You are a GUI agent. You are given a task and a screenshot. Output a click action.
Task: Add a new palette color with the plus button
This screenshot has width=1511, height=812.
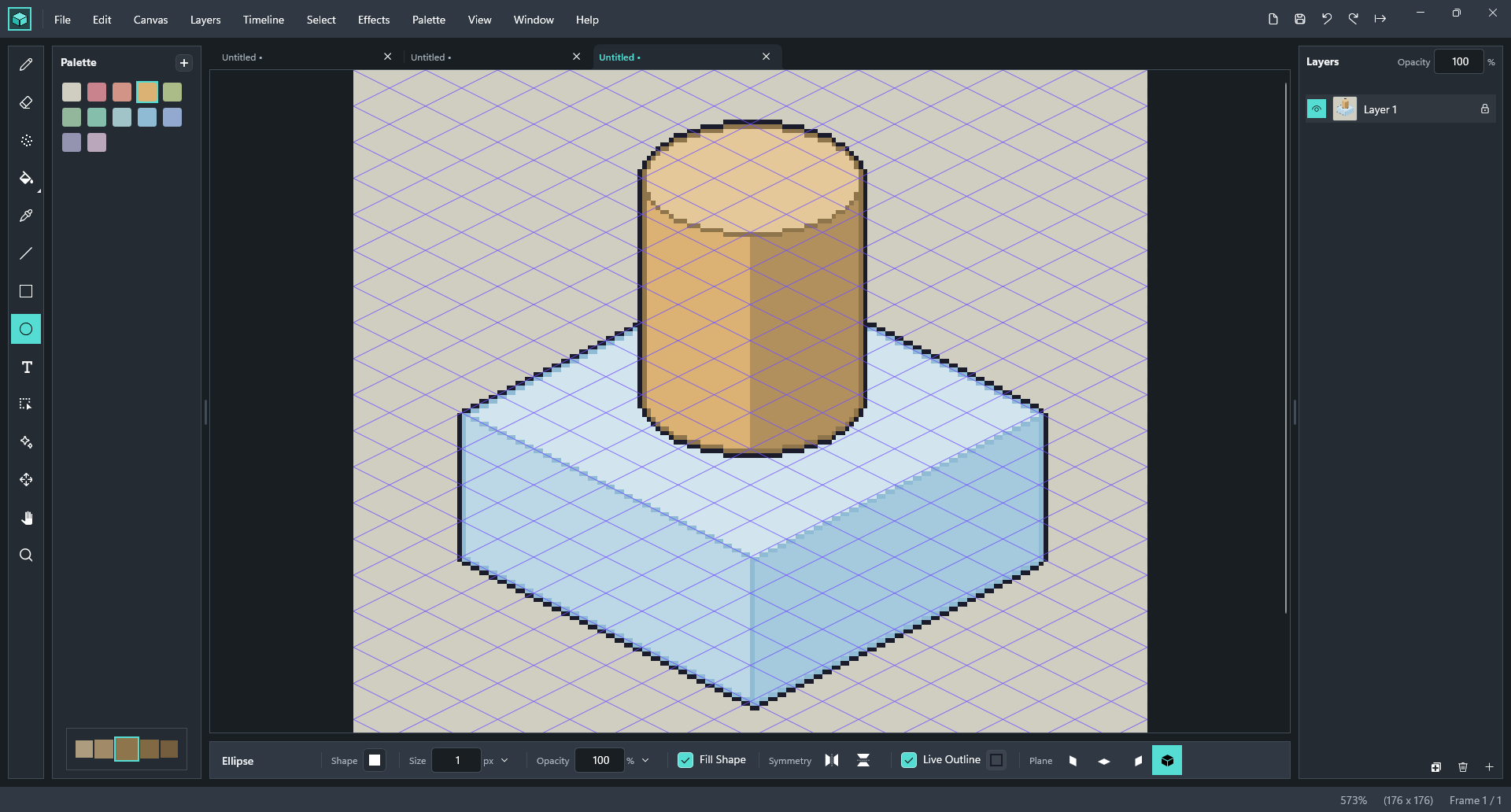(184, 63)
